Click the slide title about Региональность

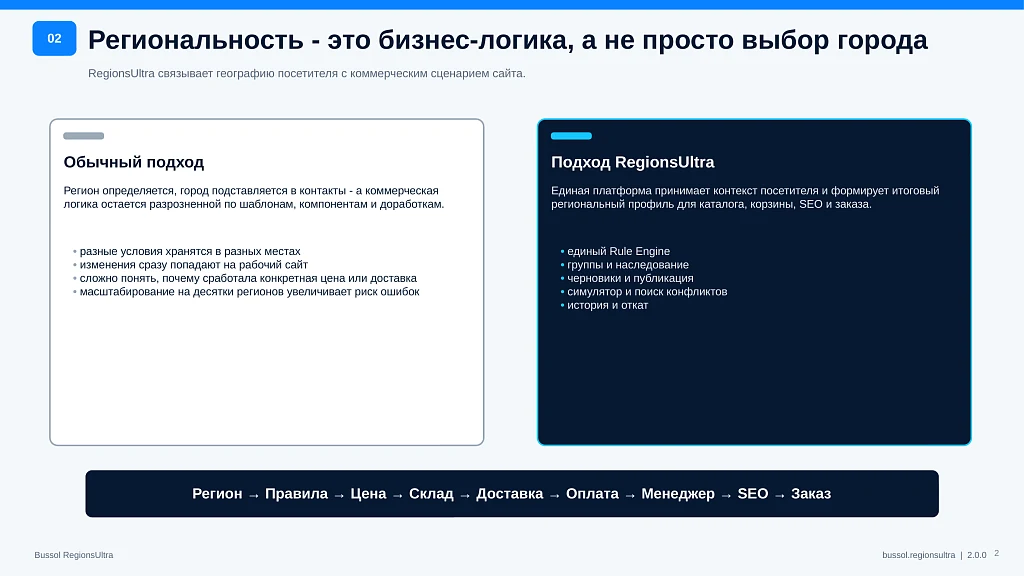[507, 40]
